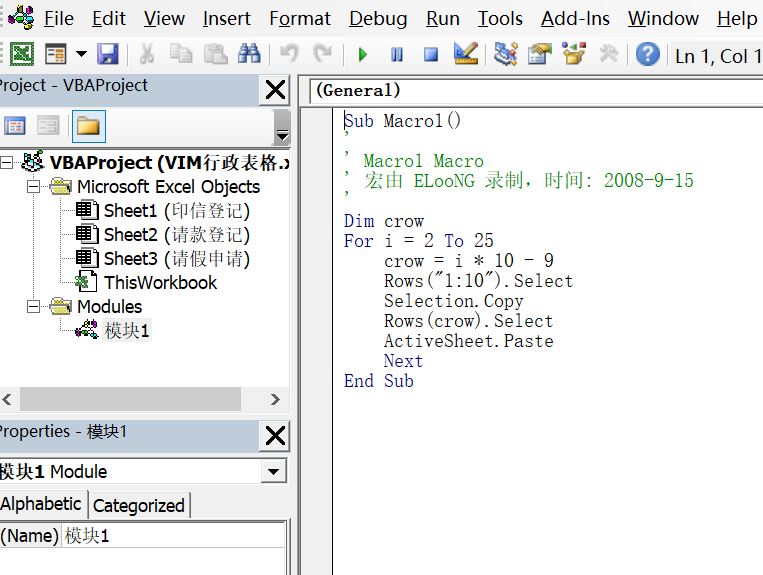Switch to the Categorized tab
The height and width of the screenshot is (575, 763).
tap(139, 505)
